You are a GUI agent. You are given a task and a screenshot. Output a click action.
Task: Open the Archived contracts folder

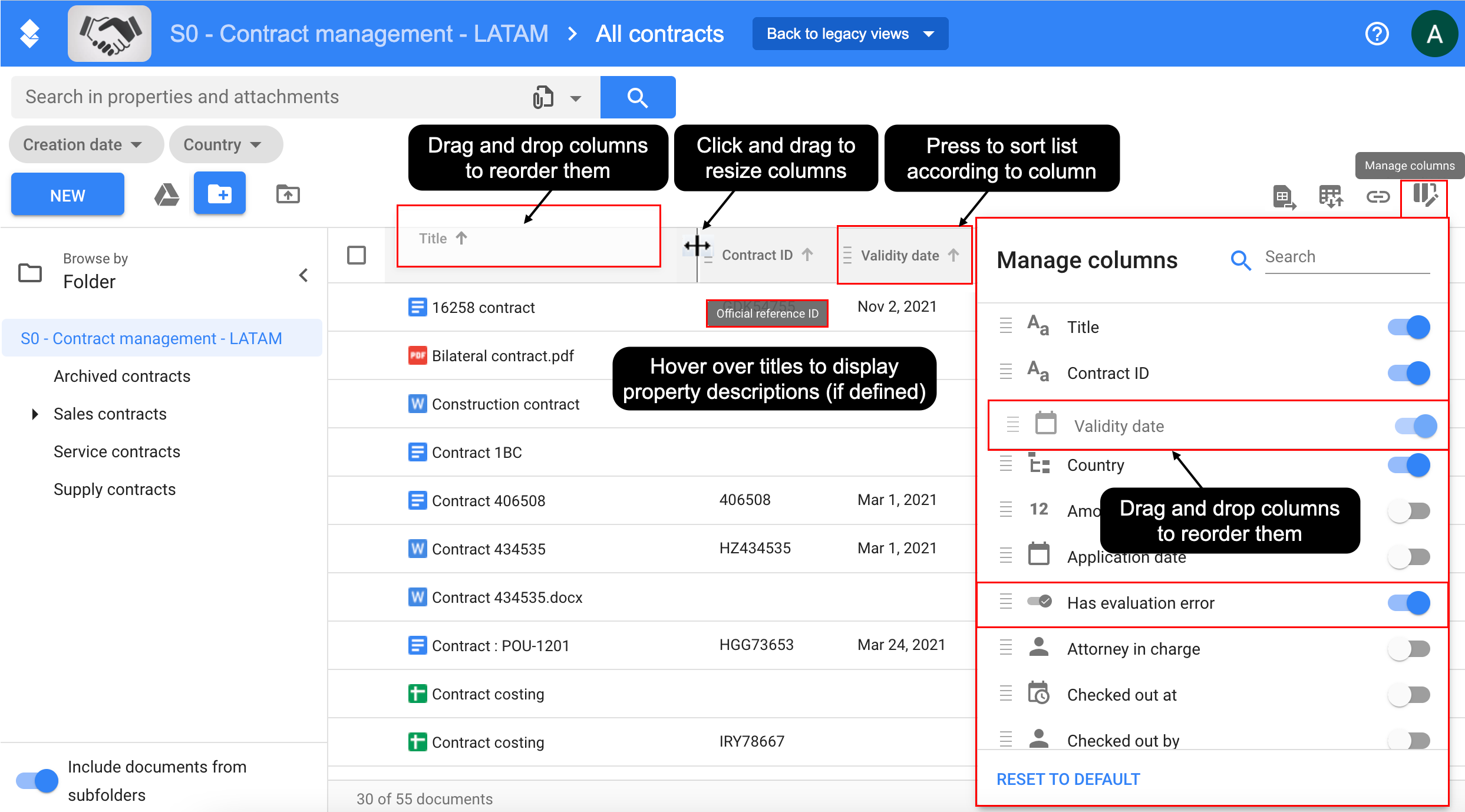pyautogui.click(x=122, y=376)
